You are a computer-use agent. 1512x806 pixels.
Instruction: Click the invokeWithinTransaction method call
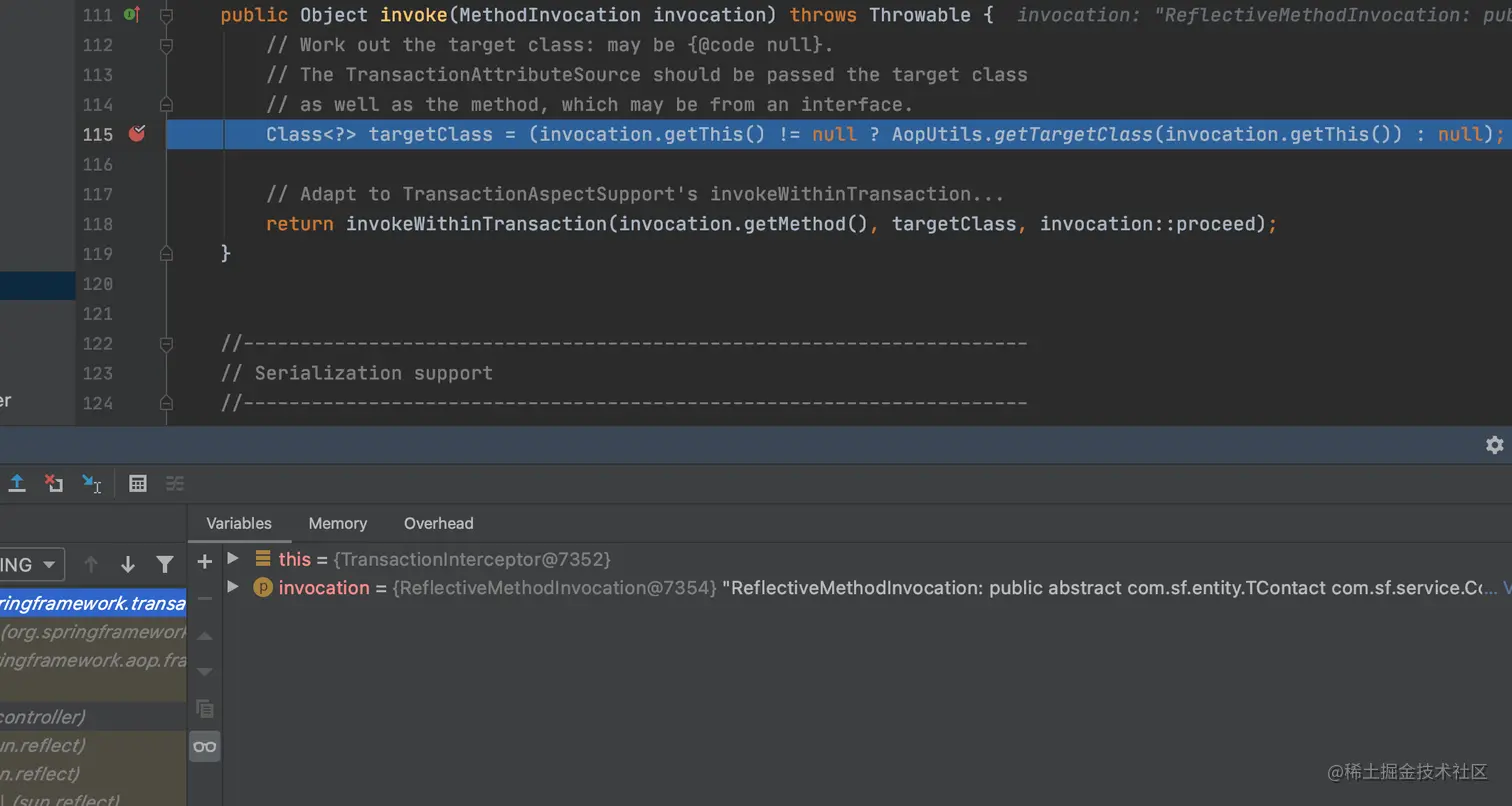[476, 224]
